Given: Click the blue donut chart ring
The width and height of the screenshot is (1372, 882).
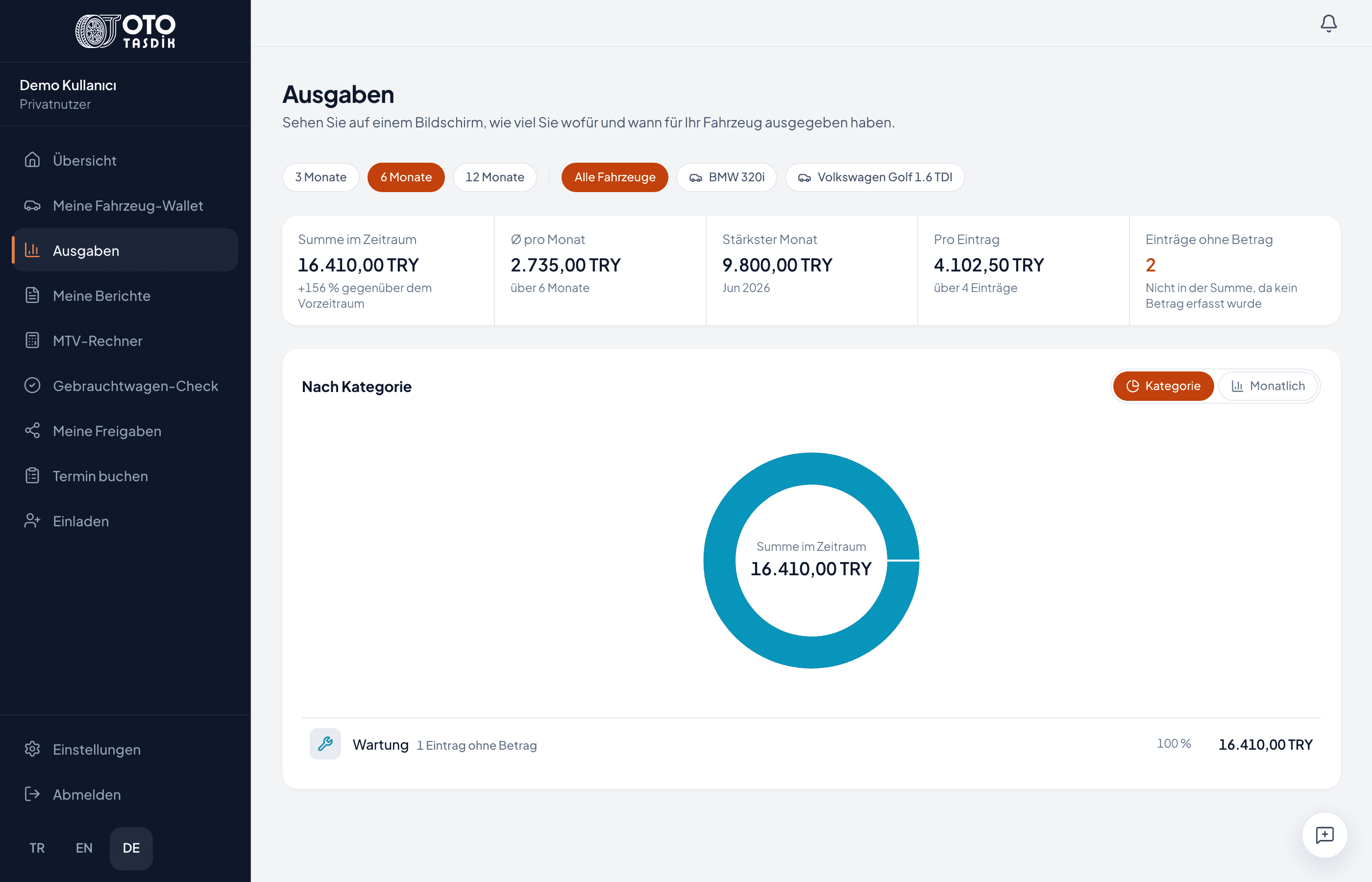Looking at the screenshot, I should coord(720,560).
